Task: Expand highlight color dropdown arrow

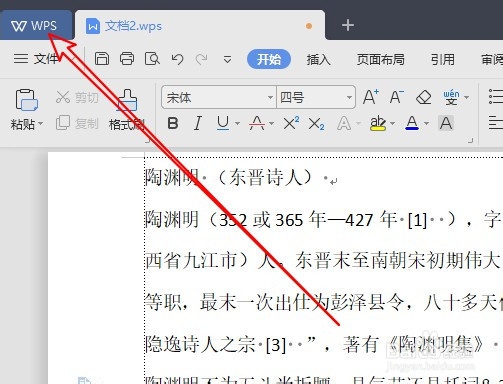Action: [392, 124]
